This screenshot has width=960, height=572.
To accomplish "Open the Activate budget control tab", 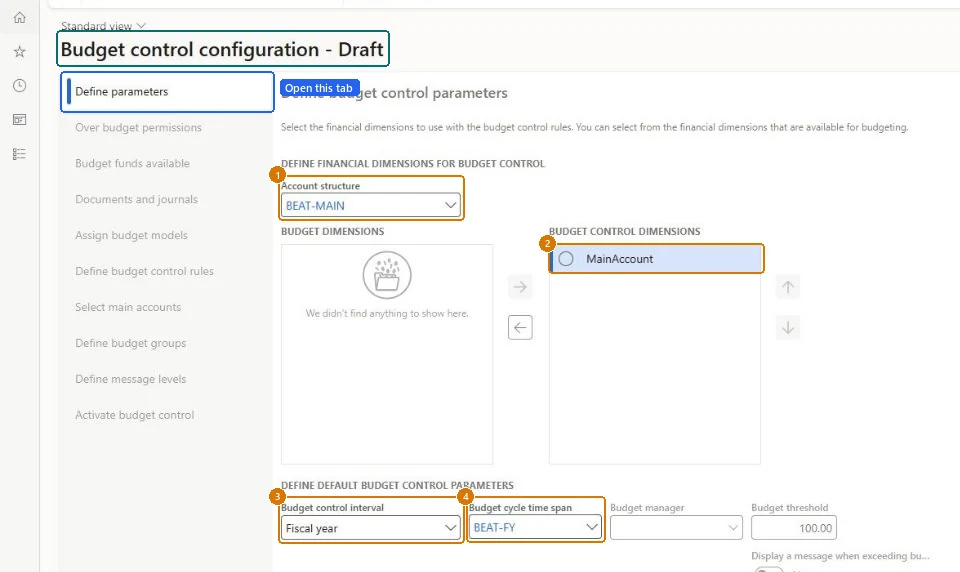I will click(x=135, y=415).
